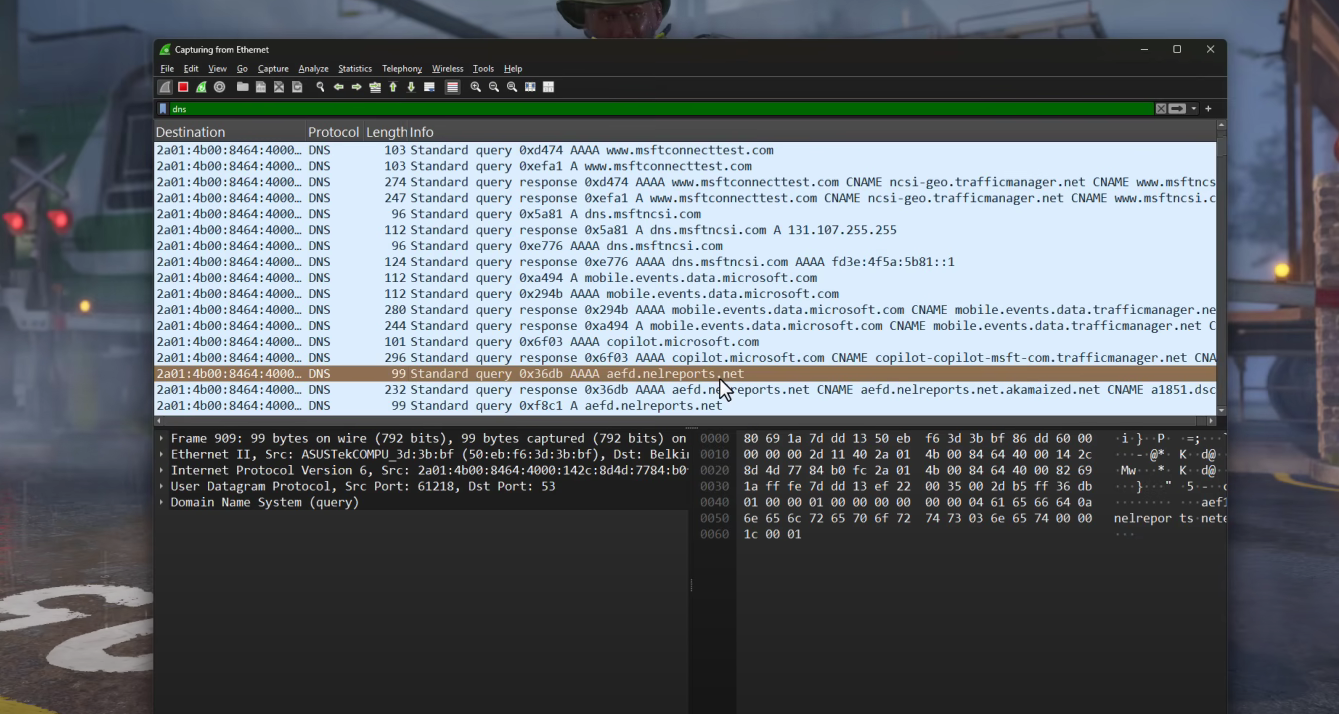Expand the Domain Name System (query) row

[x=162, y=502]
